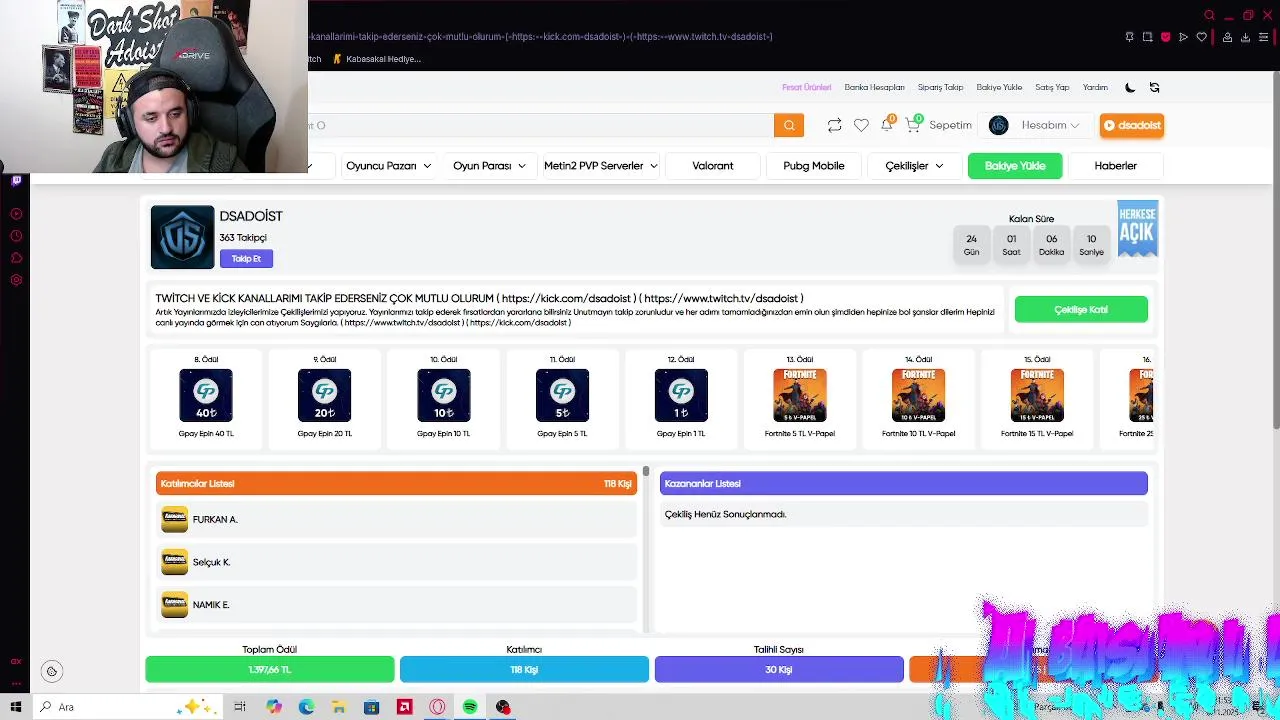Screen dimensions: 1280x720
Task: Click the refresh icon beside moon
Action: (x=1154, y=87)
